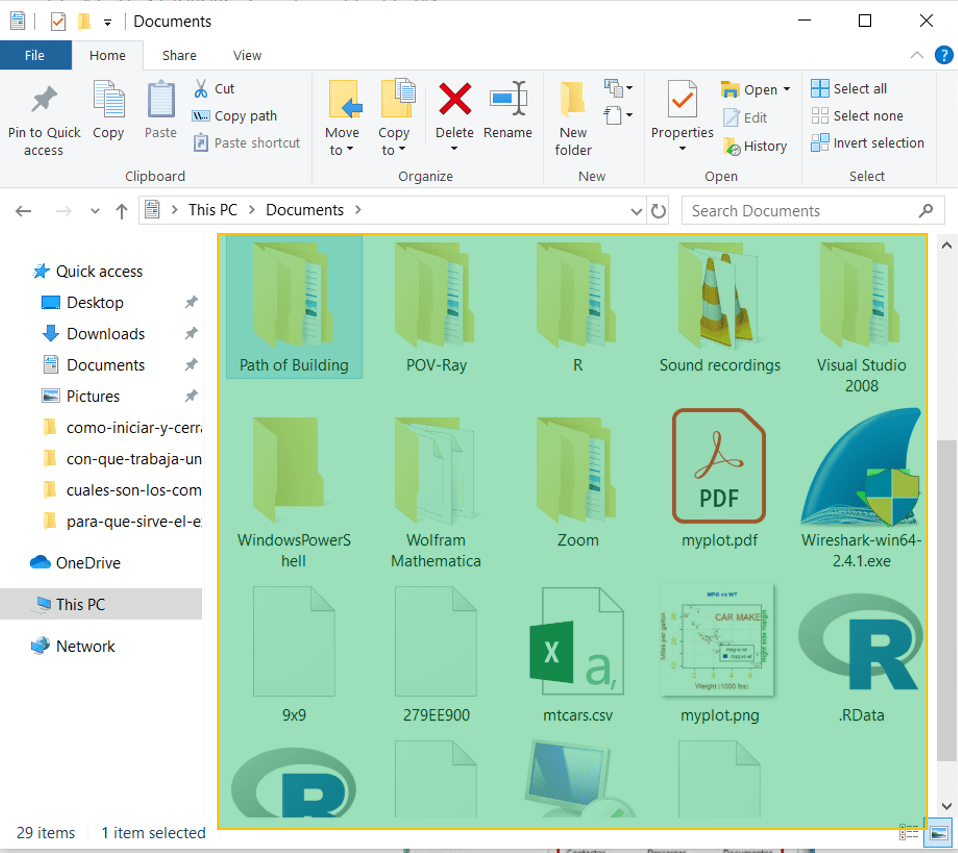Select the myplot.pdf file
Image resolution: width=958 pixels, height=853 pixels.
(x=720, y=478)
